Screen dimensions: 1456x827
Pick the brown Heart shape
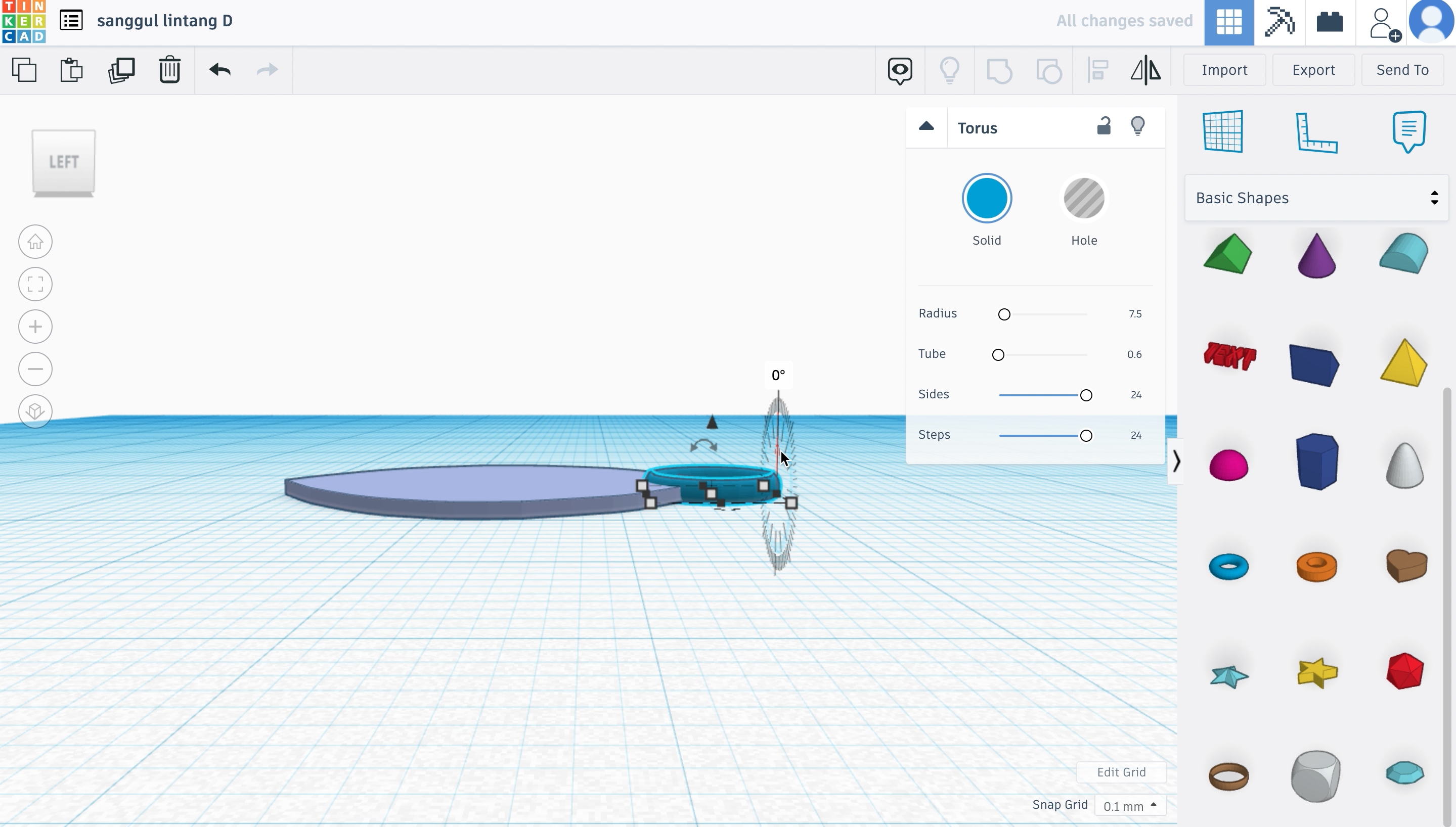click(x=1406, y=566)
